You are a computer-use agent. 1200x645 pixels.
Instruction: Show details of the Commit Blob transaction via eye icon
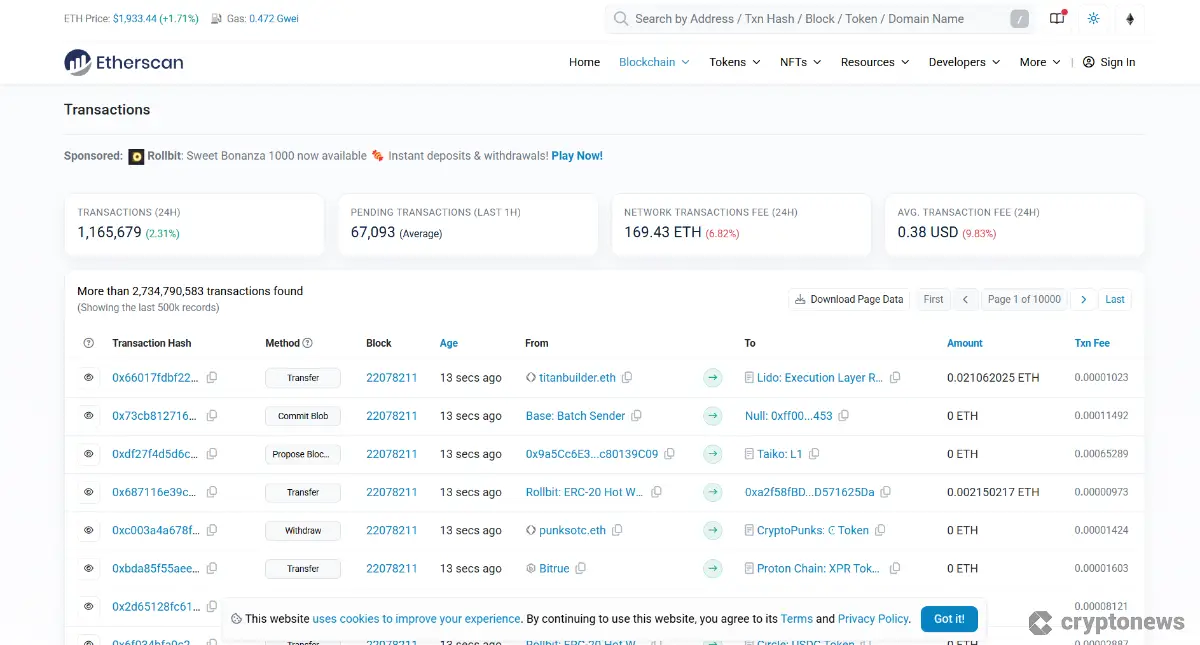(87, 416)
